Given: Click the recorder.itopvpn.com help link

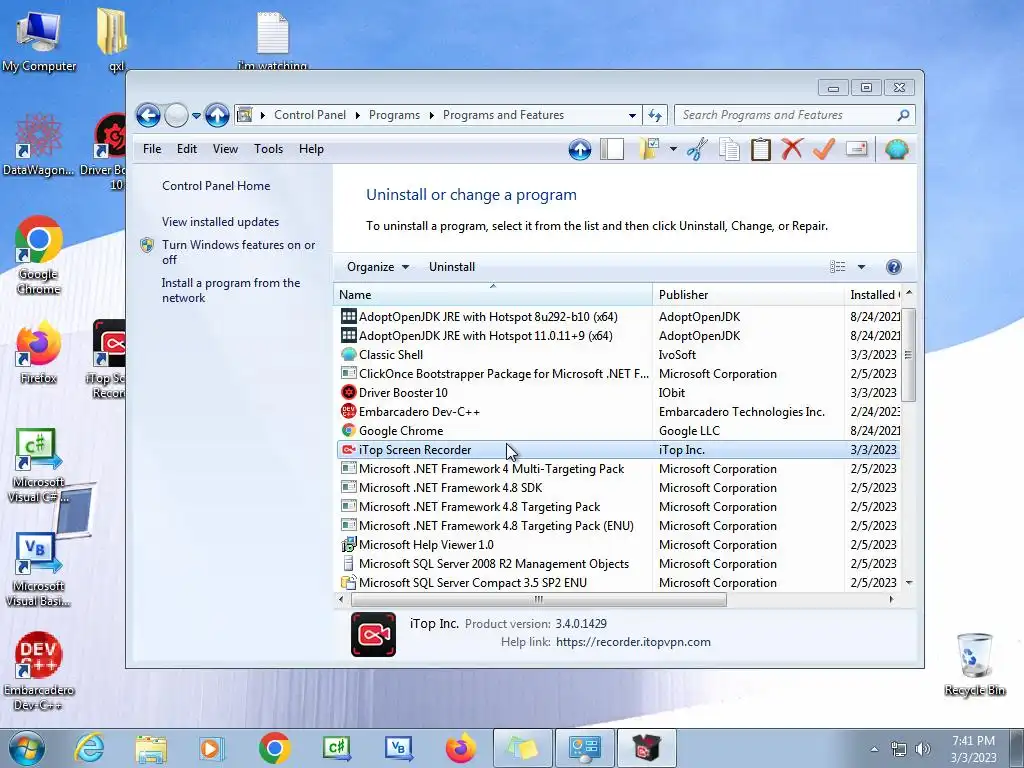Looking at the screenshot, I should click(x=633, y=642).
